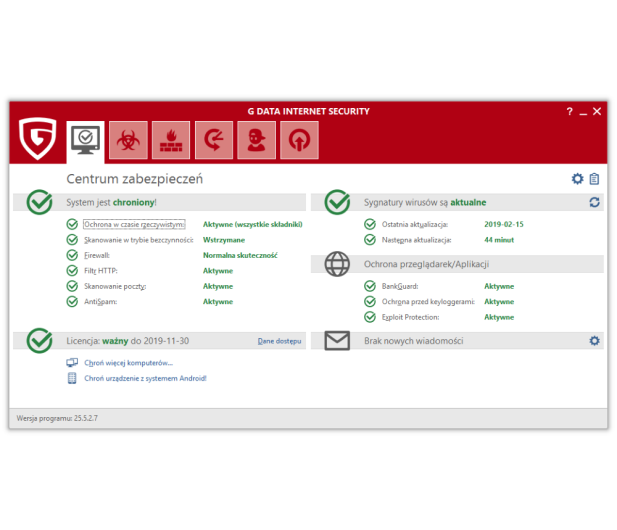Open the virus protection biohazard tab
Image resolution: width=617 pixels, height=530 pixels.
(x=128, y=140)
